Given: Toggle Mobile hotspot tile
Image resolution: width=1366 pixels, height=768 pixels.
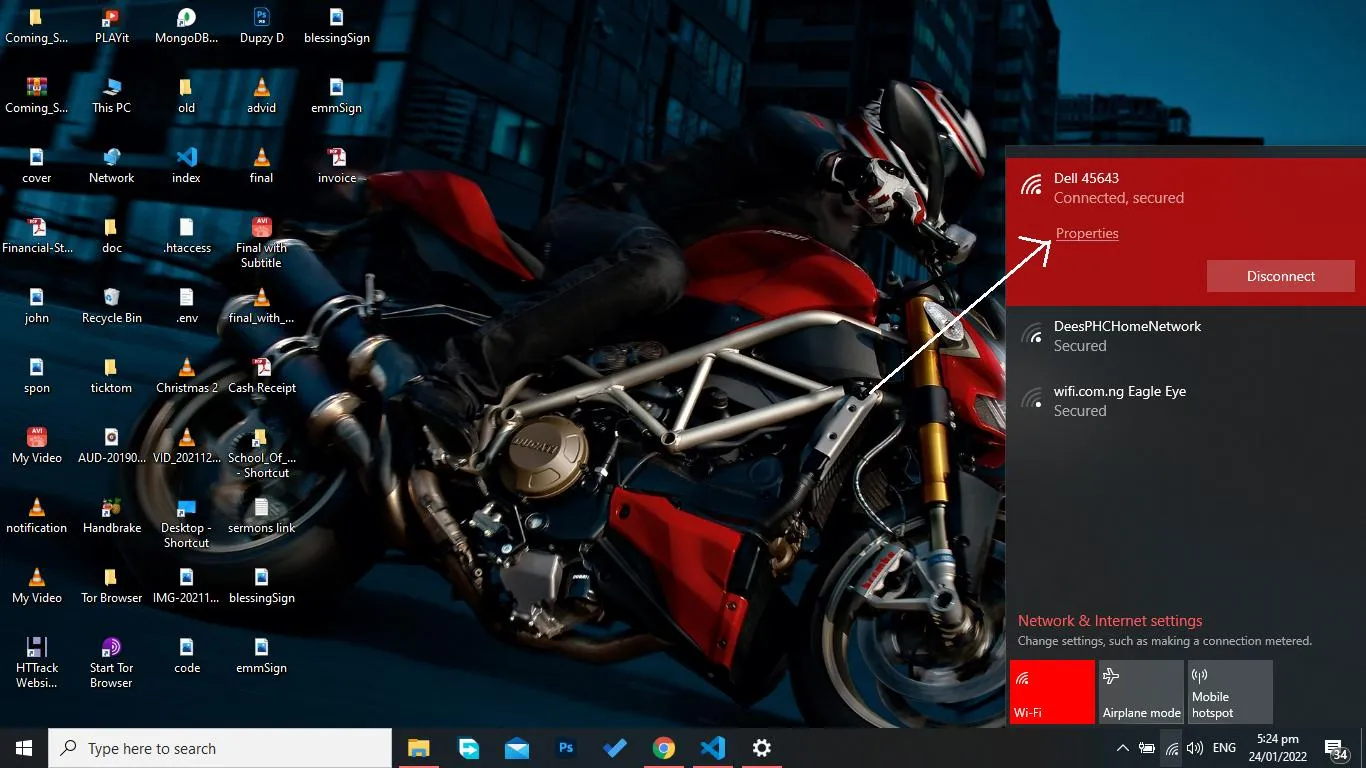Looking at the screenshot, I should (1230, 691).
